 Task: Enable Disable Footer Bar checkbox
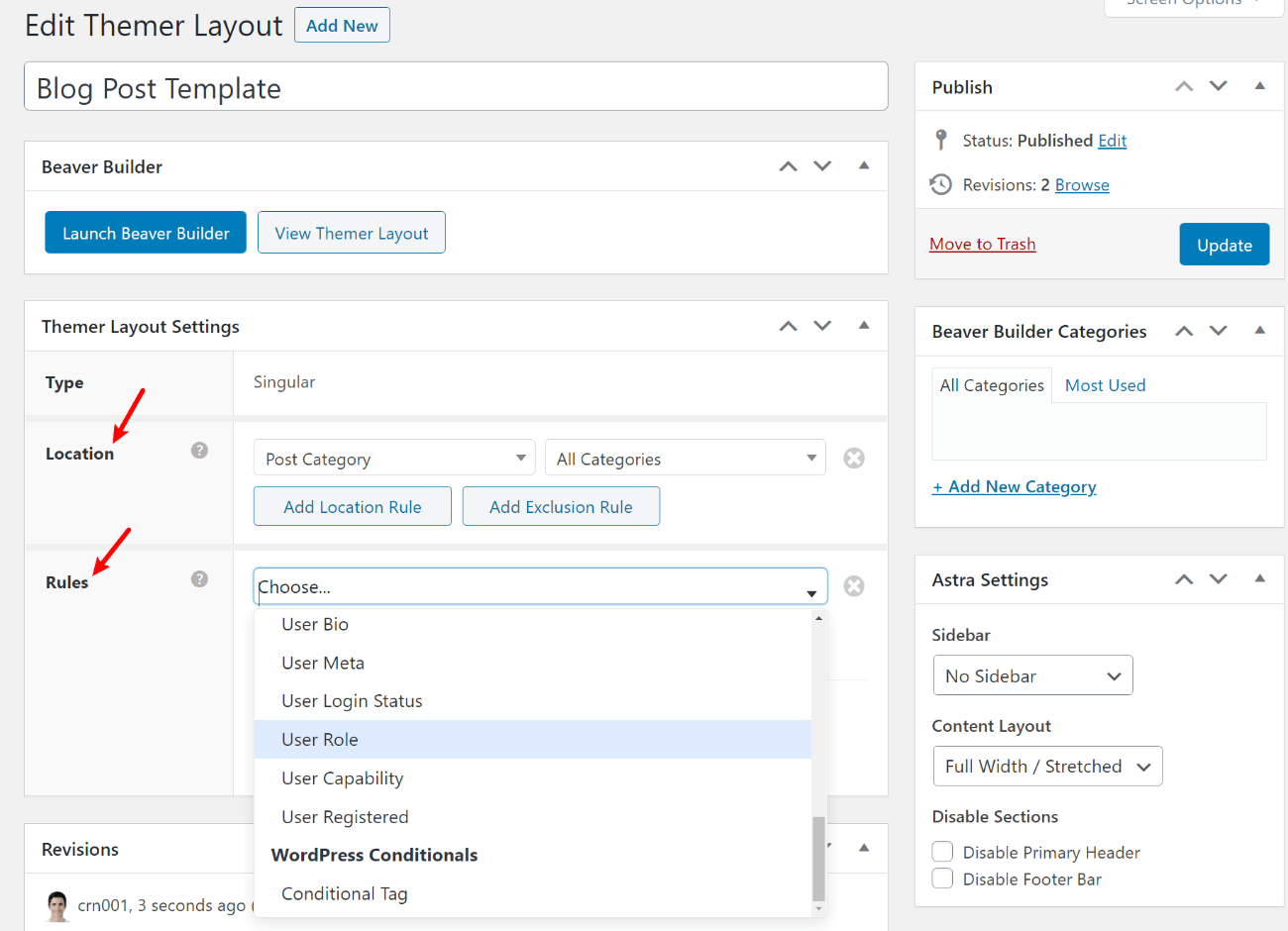pyautogui.click(x=943, y=879)
